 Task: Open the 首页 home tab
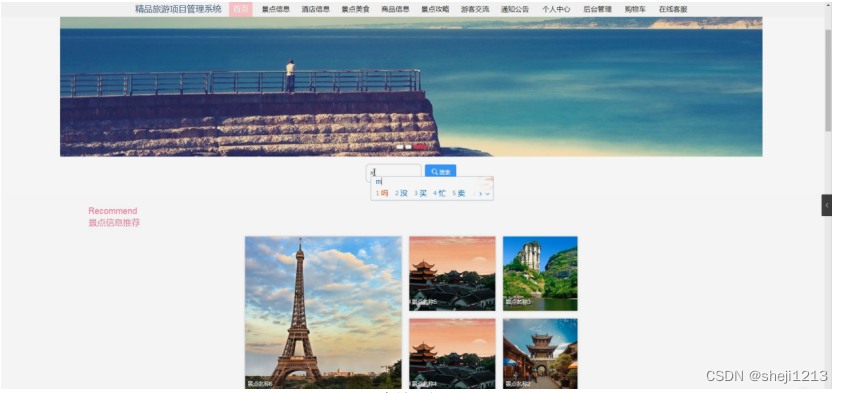coord(241,9)
